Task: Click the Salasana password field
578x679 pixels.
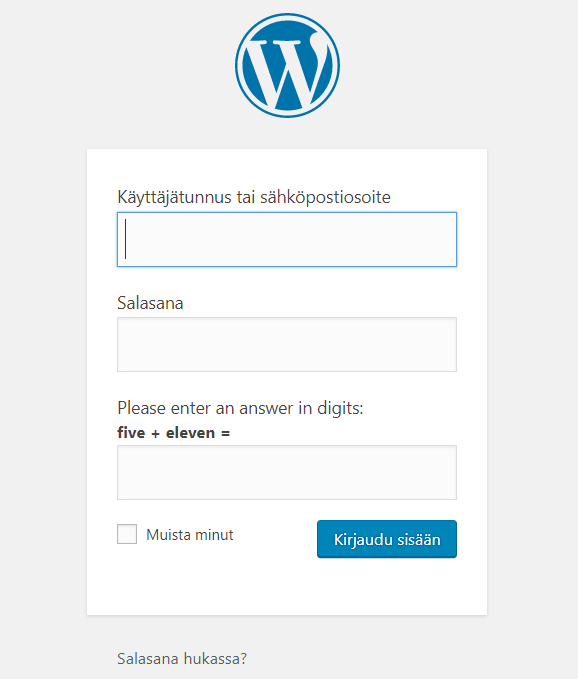Action: click(287, 345)
